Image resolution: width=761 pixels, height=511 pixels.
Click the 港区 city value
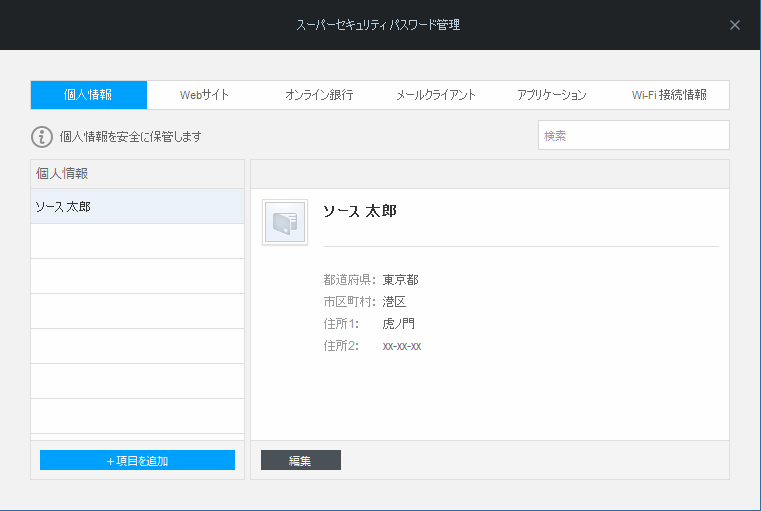(x=394, y=302)
